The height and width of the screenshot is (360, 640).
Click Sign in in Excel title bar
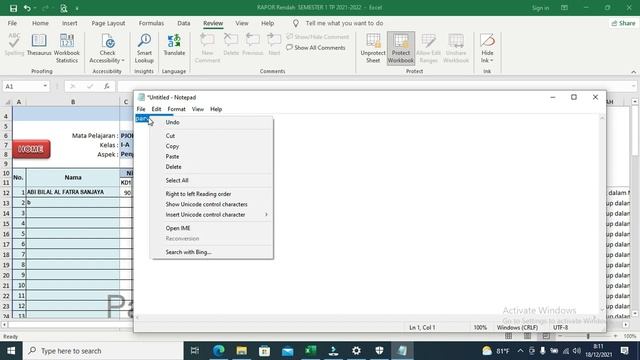tap(540, 8)
